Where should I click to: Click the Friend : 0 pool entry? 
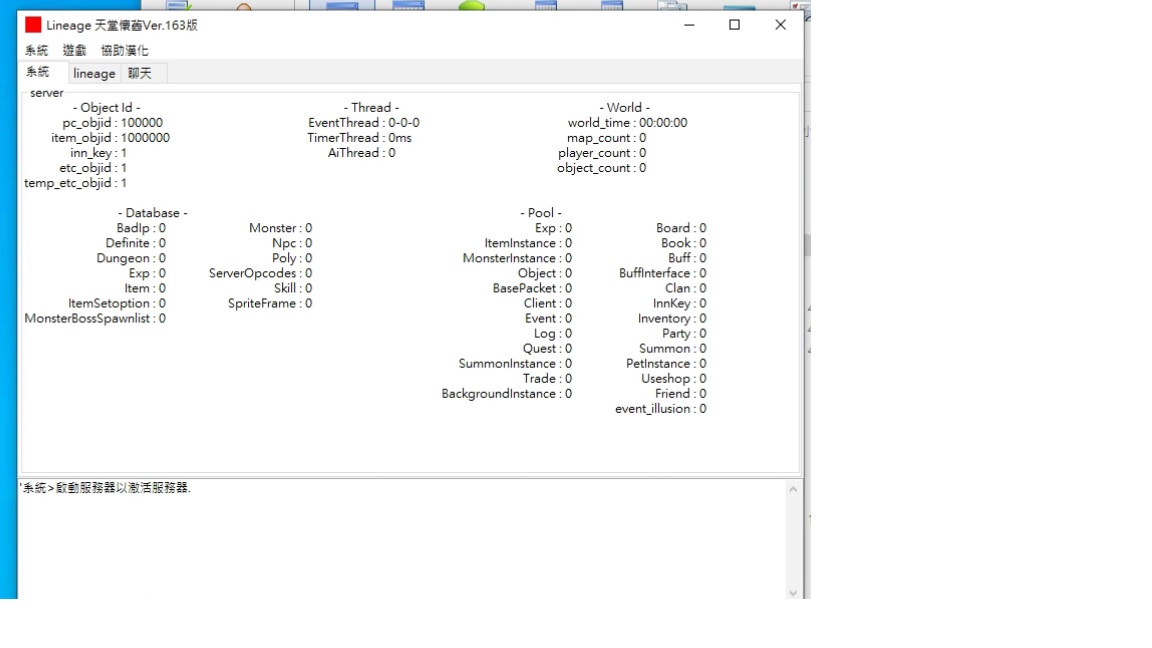(681, 394)
